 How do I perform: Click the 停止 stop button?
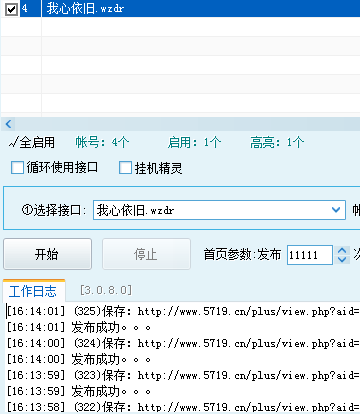click(146, 254)
